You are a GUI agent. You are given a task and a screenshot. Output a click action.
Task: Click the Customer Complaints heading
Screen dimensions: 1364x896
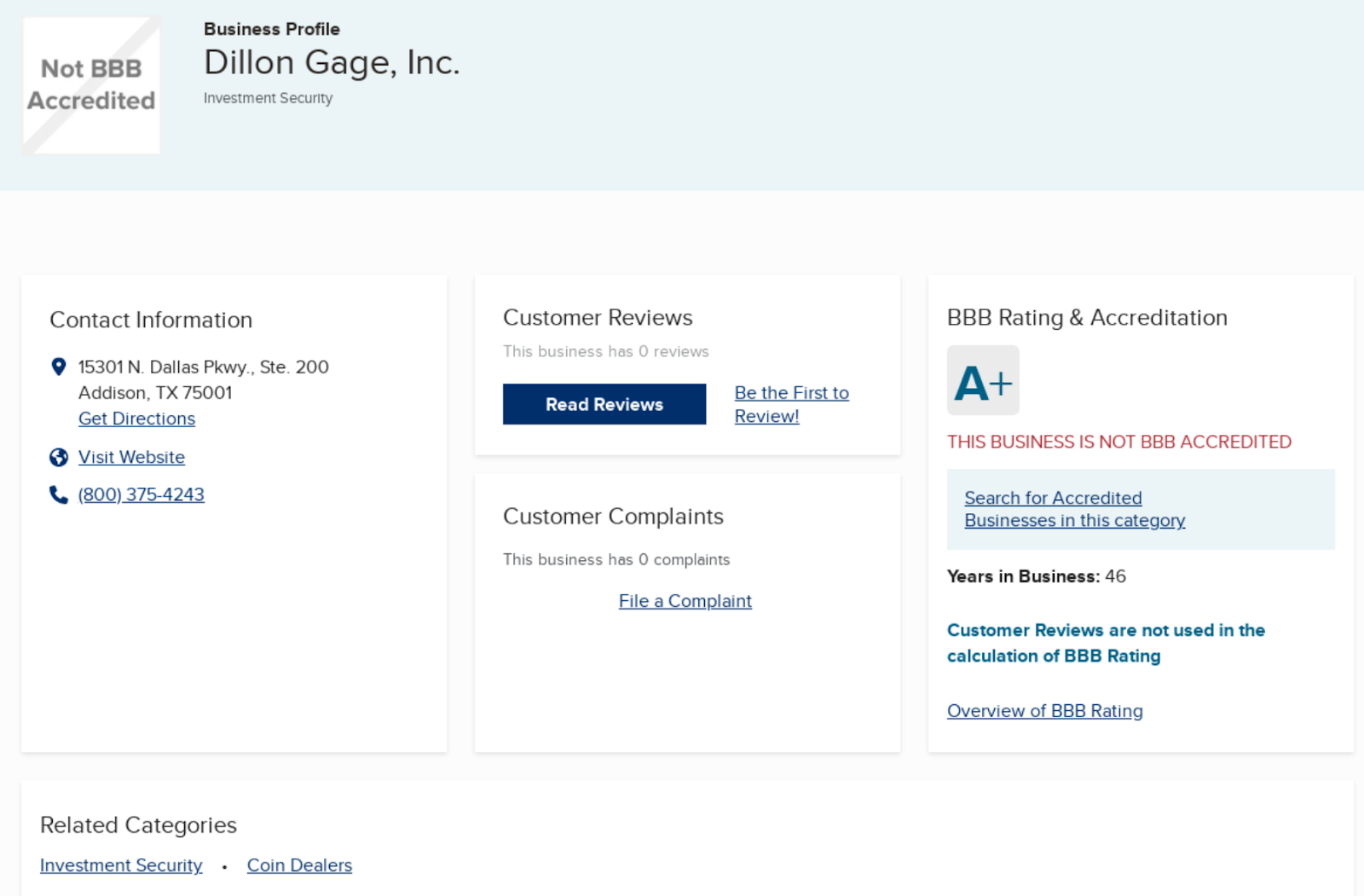613,516
